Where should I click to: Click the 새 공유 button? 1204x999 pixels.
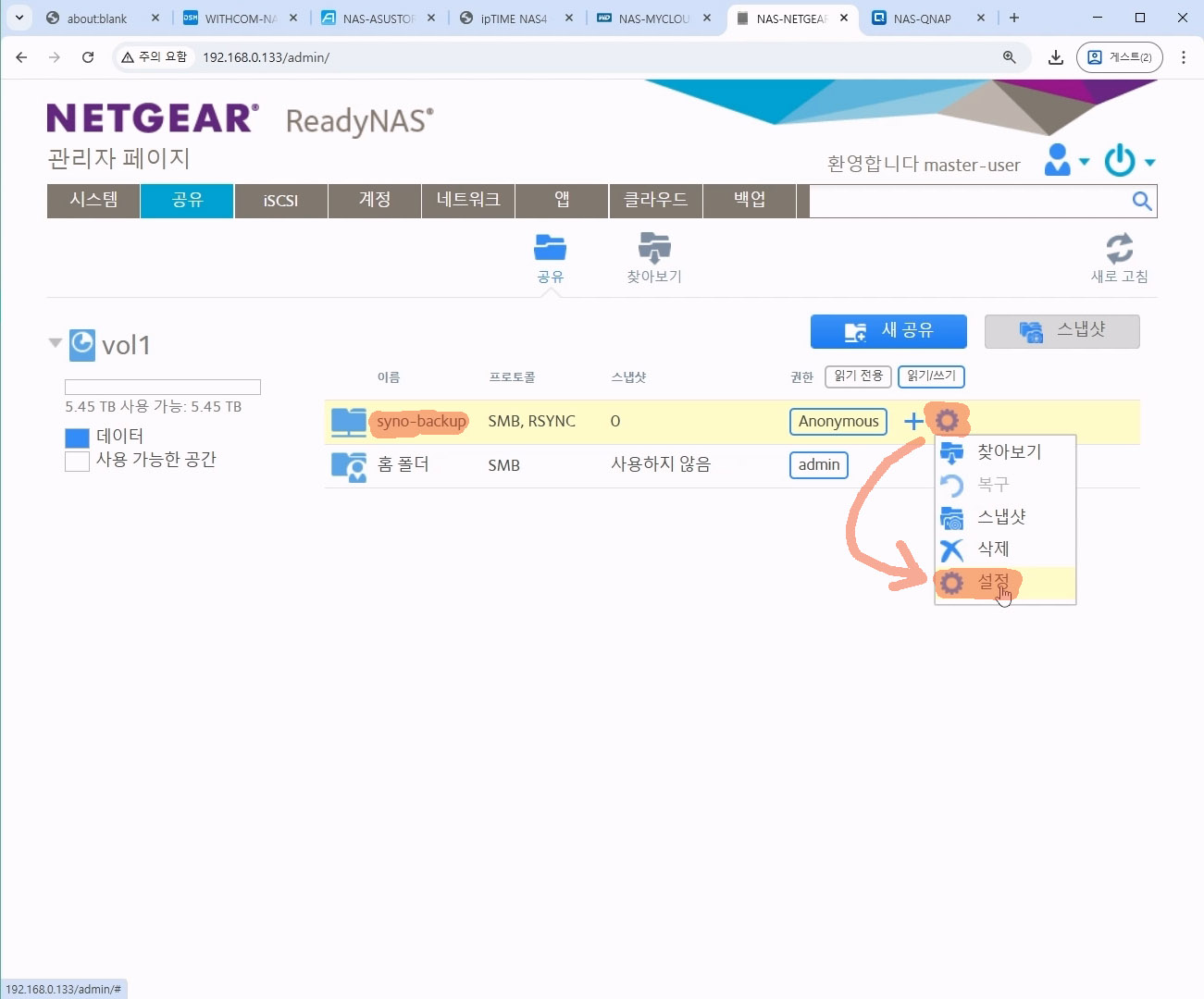pyautogui.click(x=888, y=331)
